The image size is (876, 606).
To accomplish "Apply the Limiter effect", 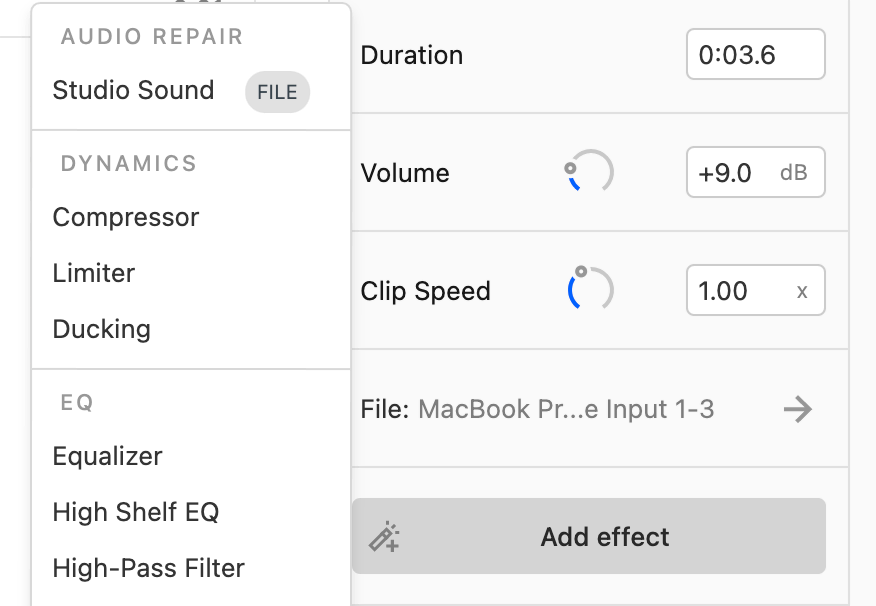I will point(93,273).
